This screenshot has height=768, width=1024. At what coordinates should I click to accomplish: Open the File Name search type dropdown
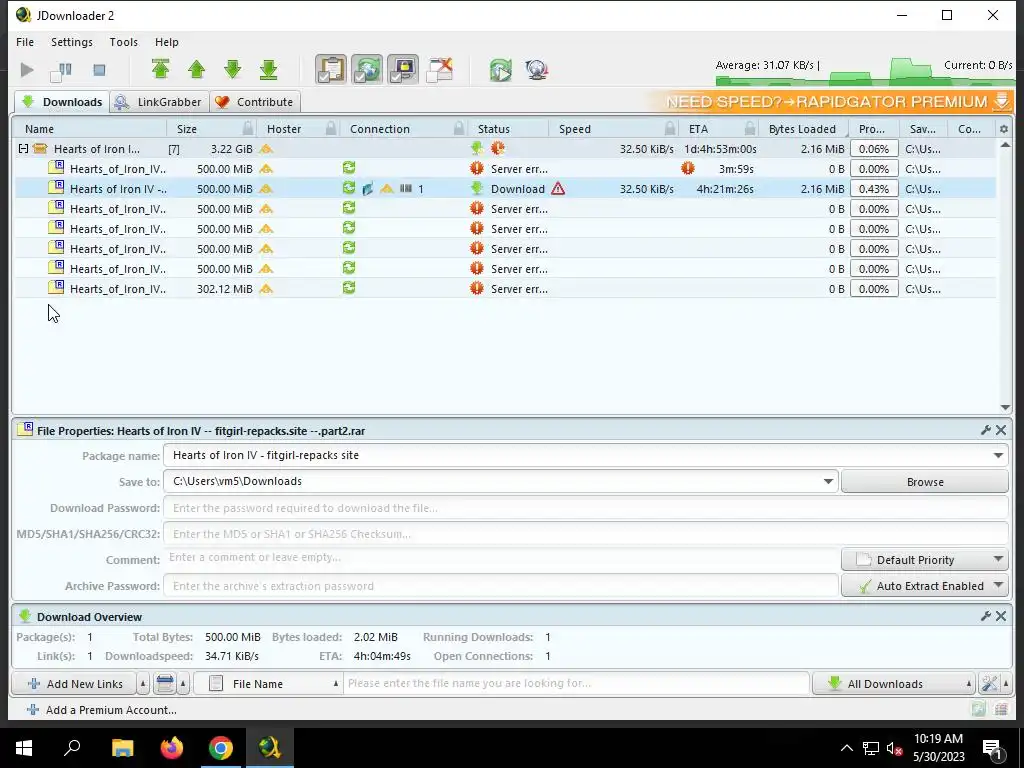click(268, 684)
